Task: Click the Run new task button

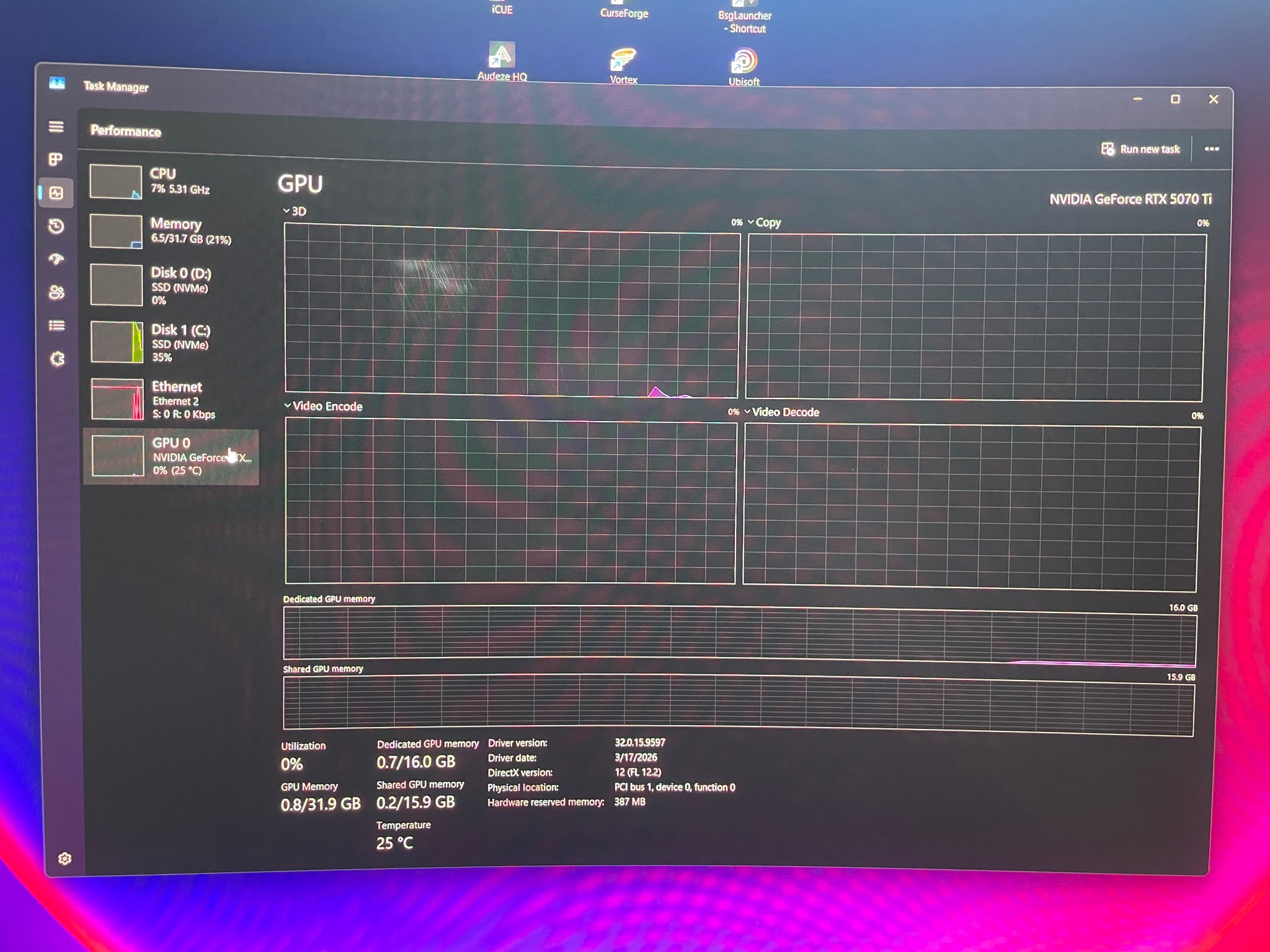Action: [1140, 149]
